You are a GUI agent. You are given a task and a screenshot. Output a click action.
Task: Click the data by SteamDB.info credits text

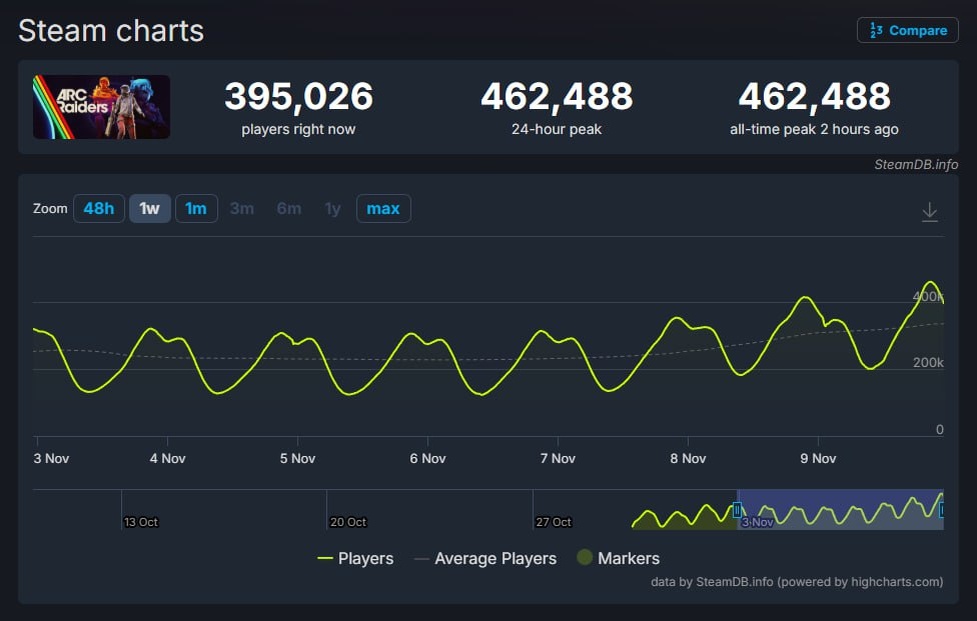[797, 582]
